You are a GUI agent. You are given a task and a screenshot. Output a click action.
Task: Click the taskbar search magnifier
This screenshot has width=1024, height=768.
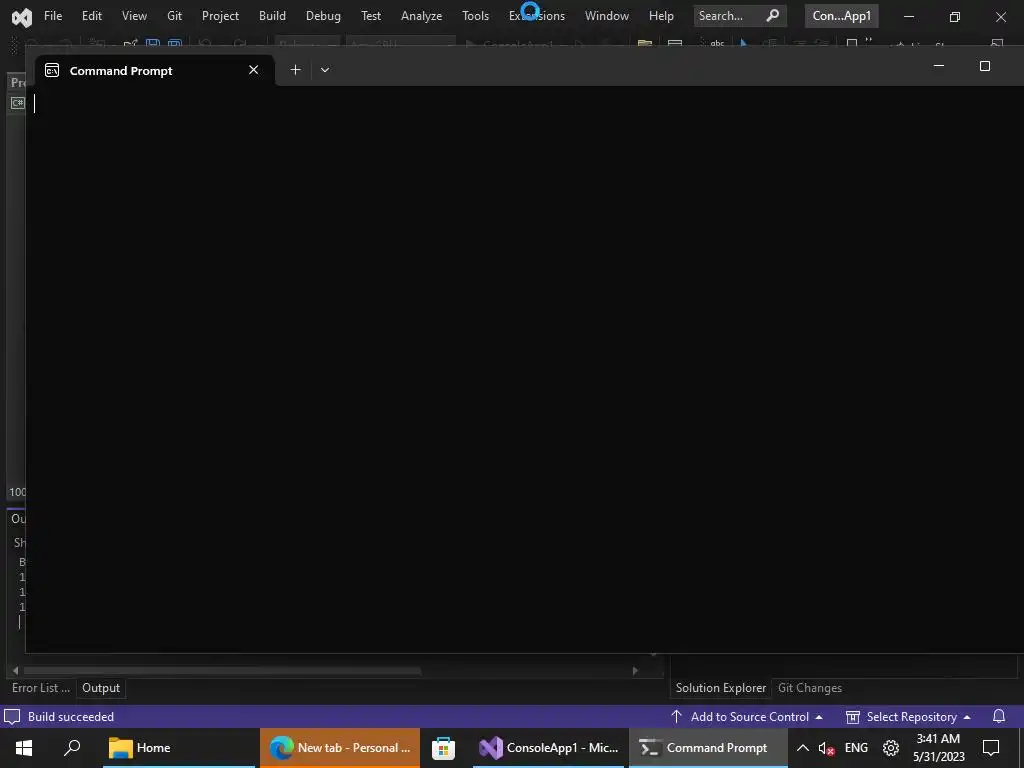(72, 748)
